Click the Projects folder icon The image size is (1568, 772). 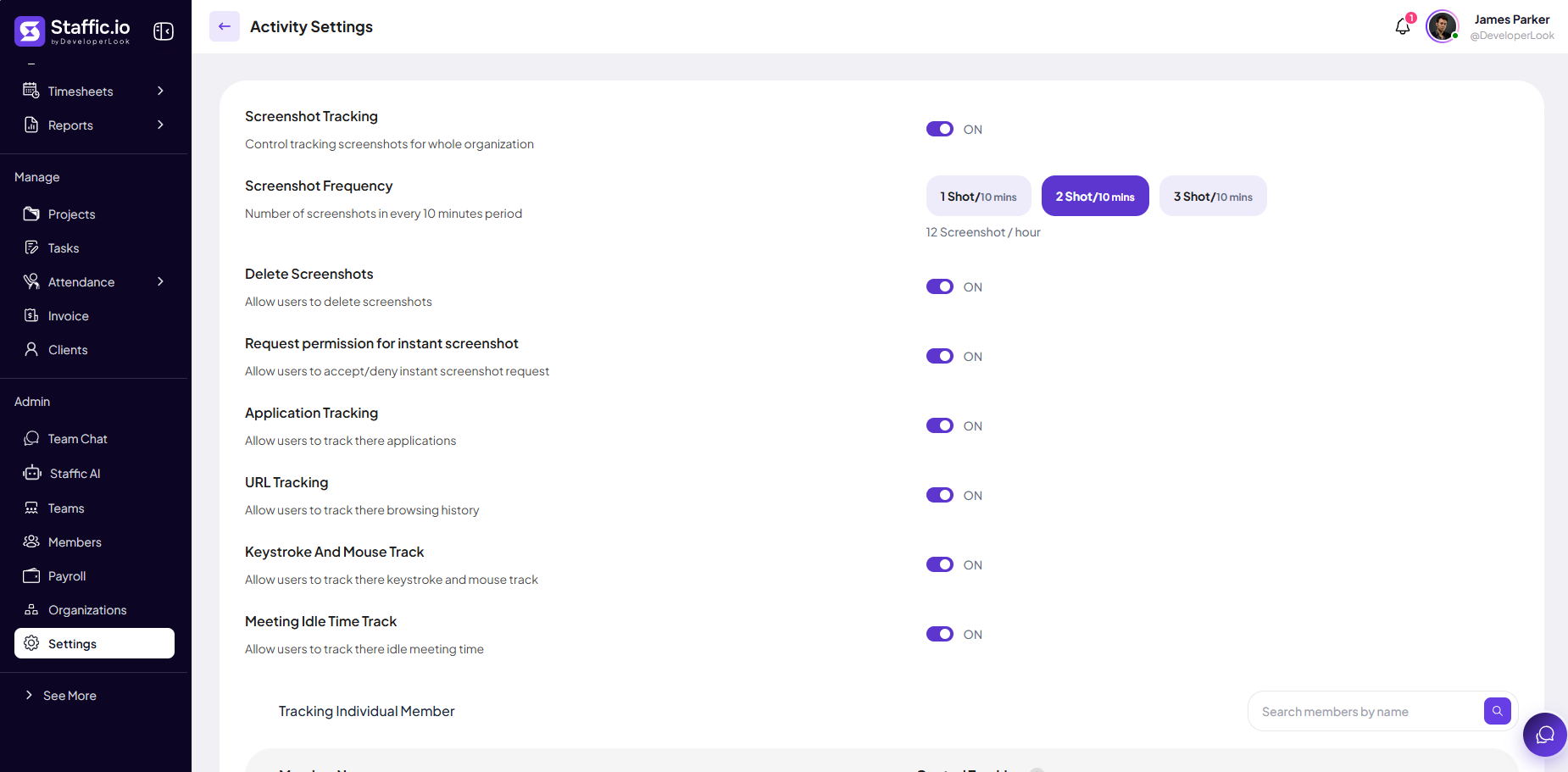[x=31, y=214]
